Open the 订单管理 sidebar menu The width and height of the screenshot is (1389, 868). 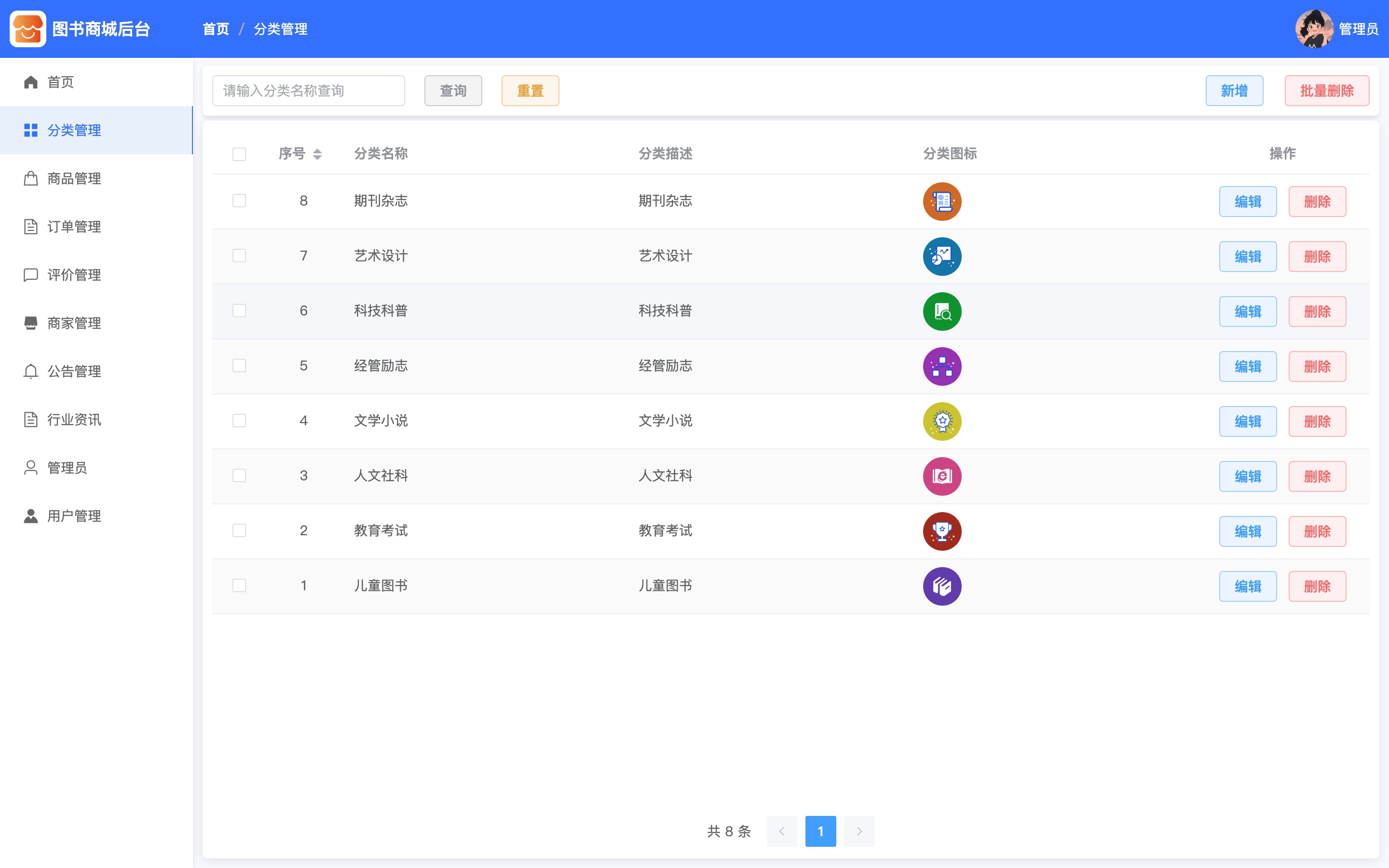(x=96, y=227)
